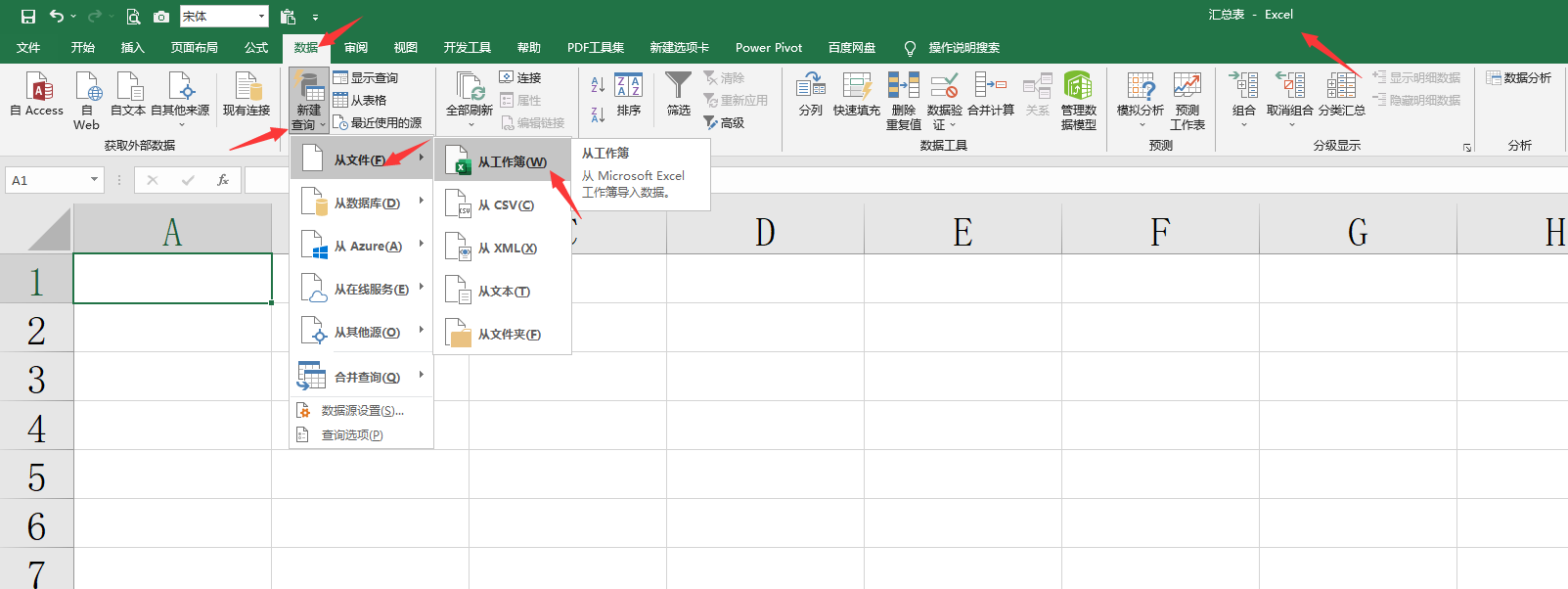Image resolution: width=1568 pixels, height=589 pixels.
Task: Select row 3 header
Action: (36, 377)
